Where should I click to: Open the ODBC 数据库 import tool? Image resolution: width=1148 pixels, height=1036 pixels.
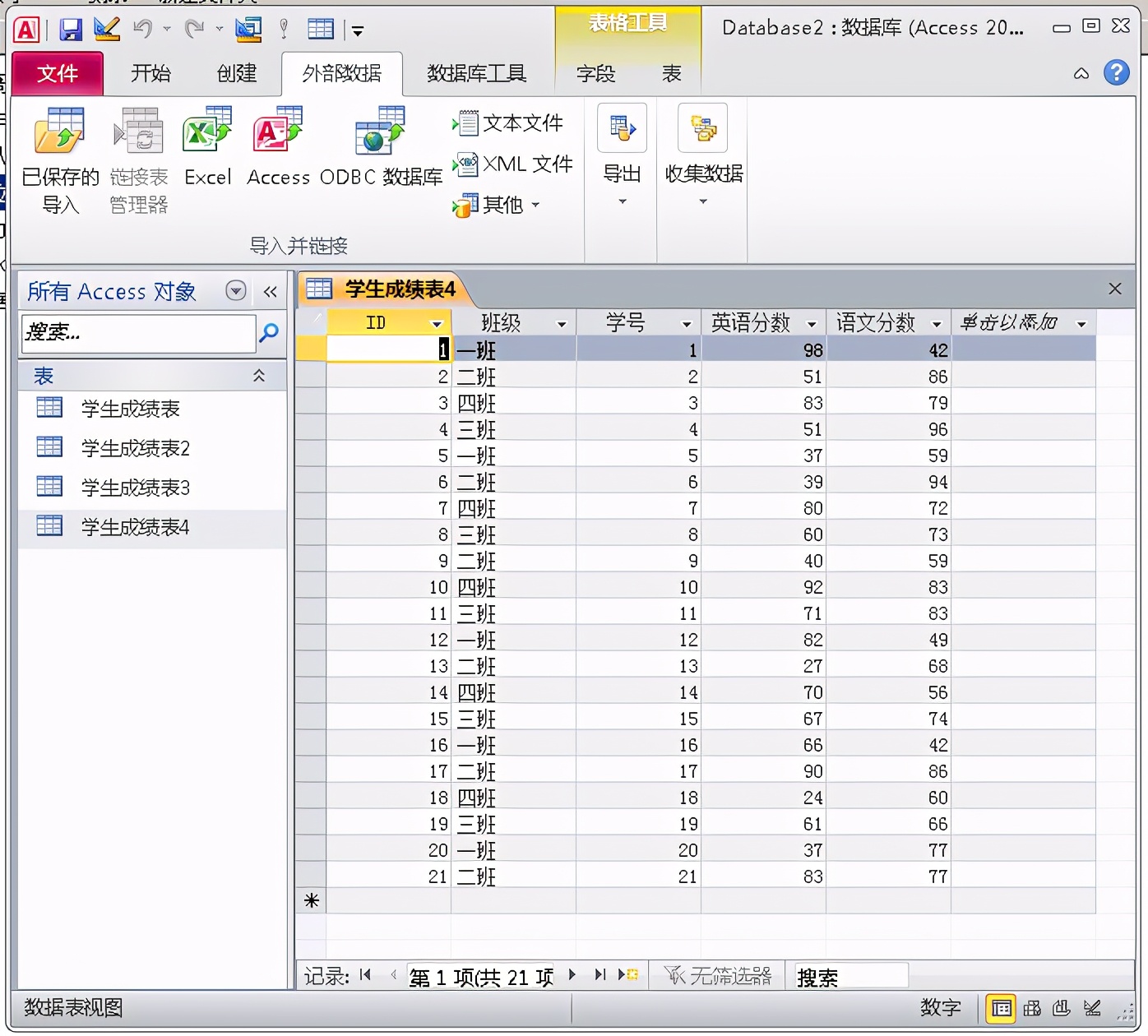tap(379, 152)
